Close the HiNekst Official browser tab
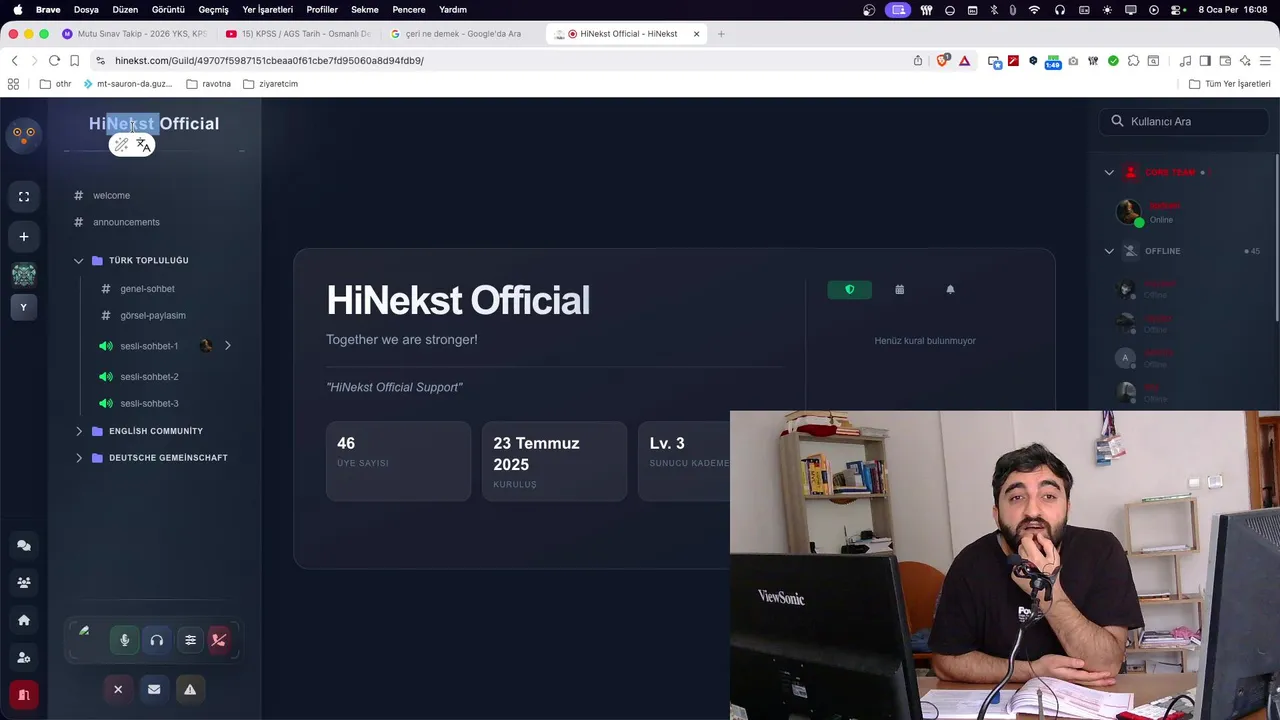Screen dimensions: 1280x720 coord(697,34)
